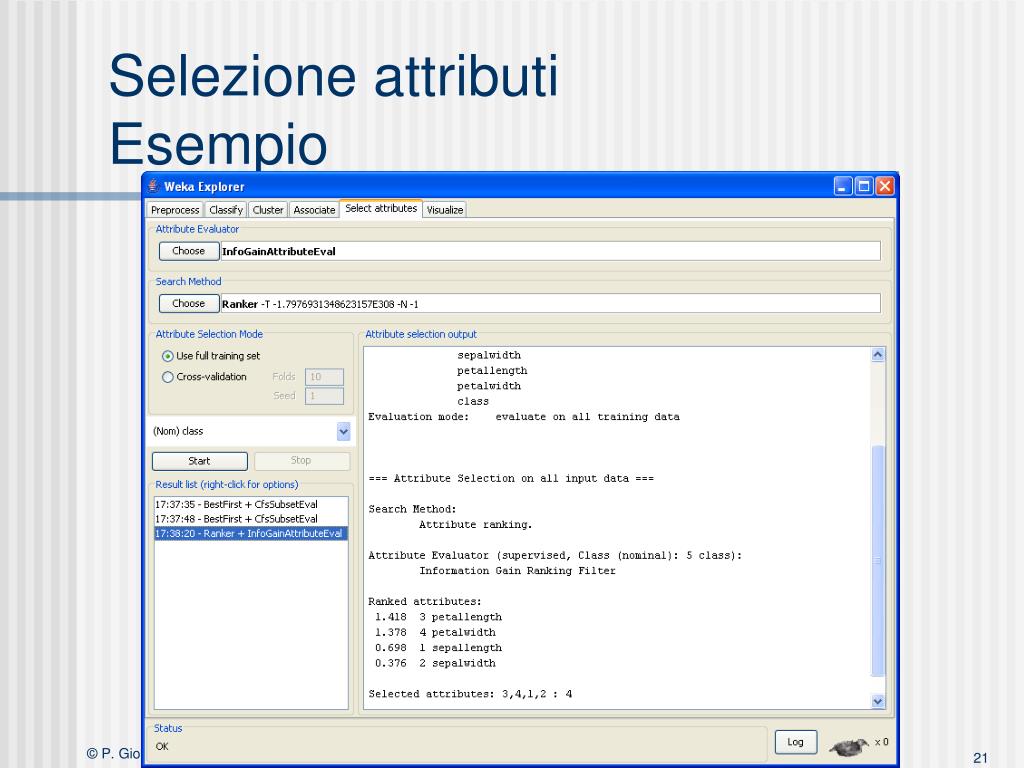The height and width of the screenshot is (768, 1024).
Task: Click the ranked line '1.418 3 petallength'
Action: [438, 617]
